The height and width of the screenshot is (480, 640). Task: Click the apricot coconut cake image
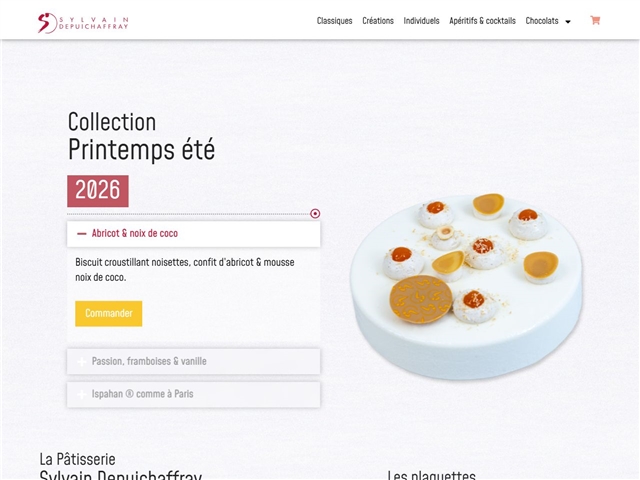point(466,286)
